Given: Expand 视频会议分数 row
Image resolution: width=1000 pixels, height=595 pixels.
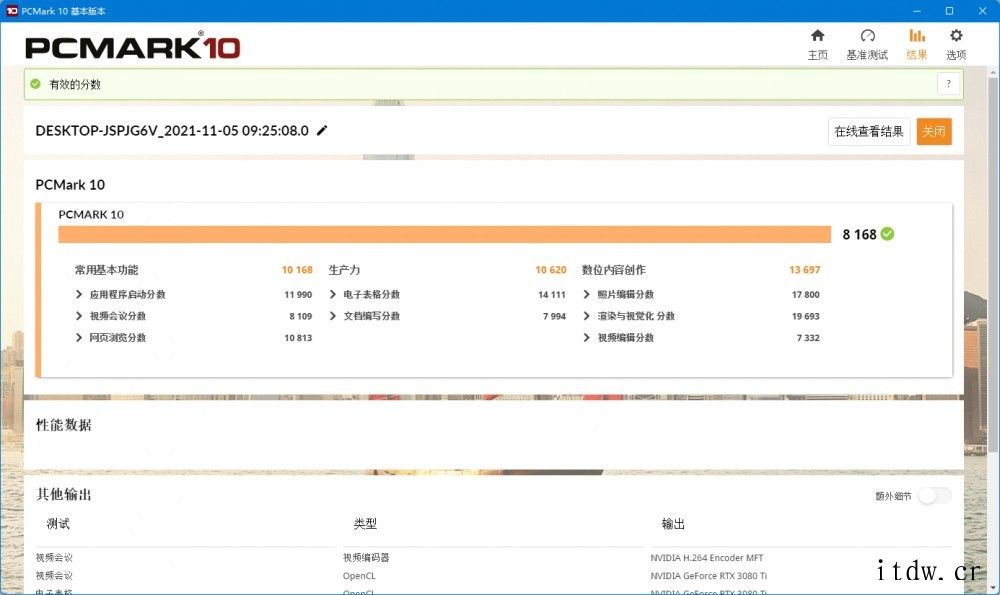Looking at the screenshot, I should click(79, 316).
